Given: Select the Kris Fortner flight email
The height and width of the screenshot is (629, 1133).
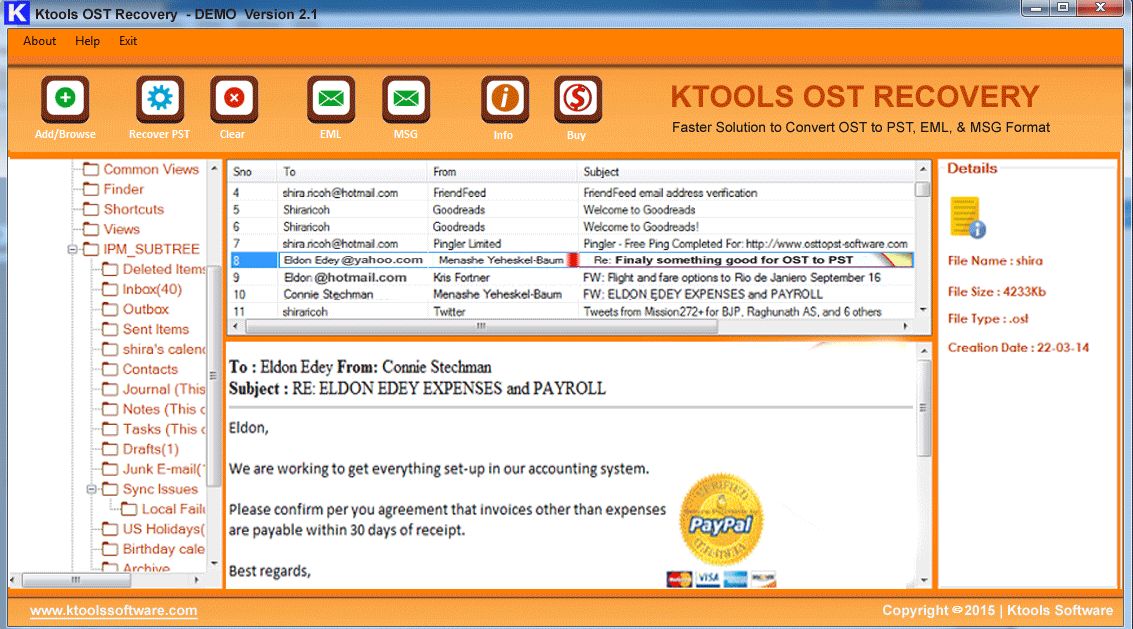Looking at the screenshot, I should 572,278.
